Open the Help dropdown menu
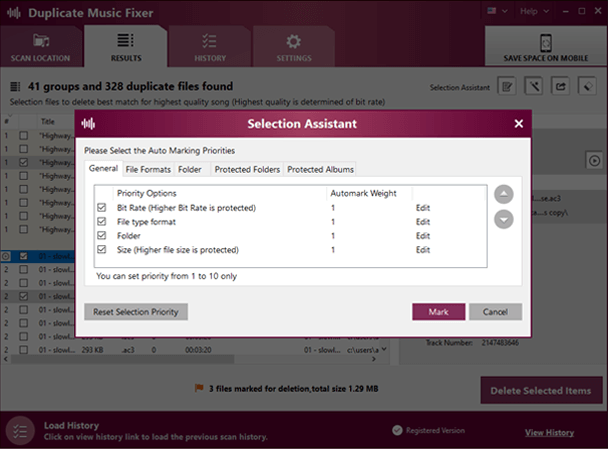608x449 pixels. pyautogui.click(x=534, y=11)
